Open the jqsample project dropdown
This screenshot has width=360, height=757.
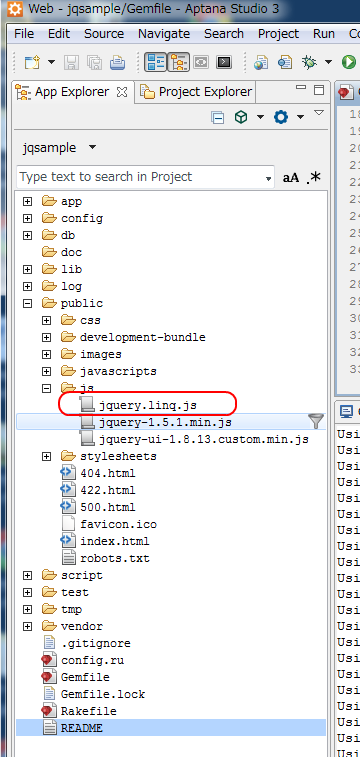click(x=59, y=147)
